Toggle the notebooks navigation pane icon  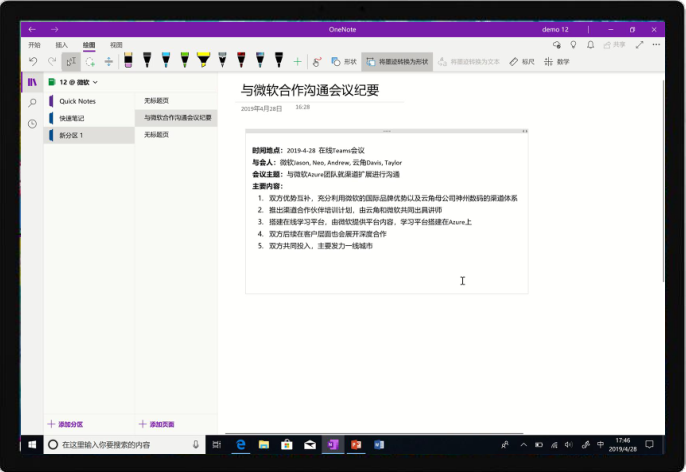[x=32, y=82]
